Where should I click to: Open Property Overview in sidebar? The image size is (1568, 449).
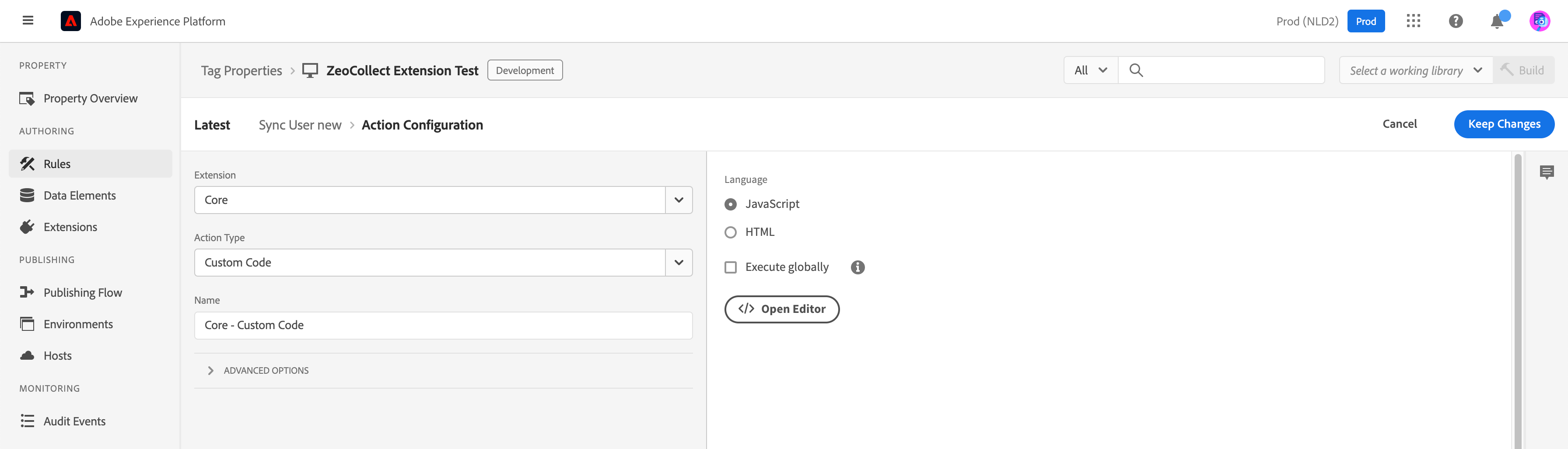90,98
